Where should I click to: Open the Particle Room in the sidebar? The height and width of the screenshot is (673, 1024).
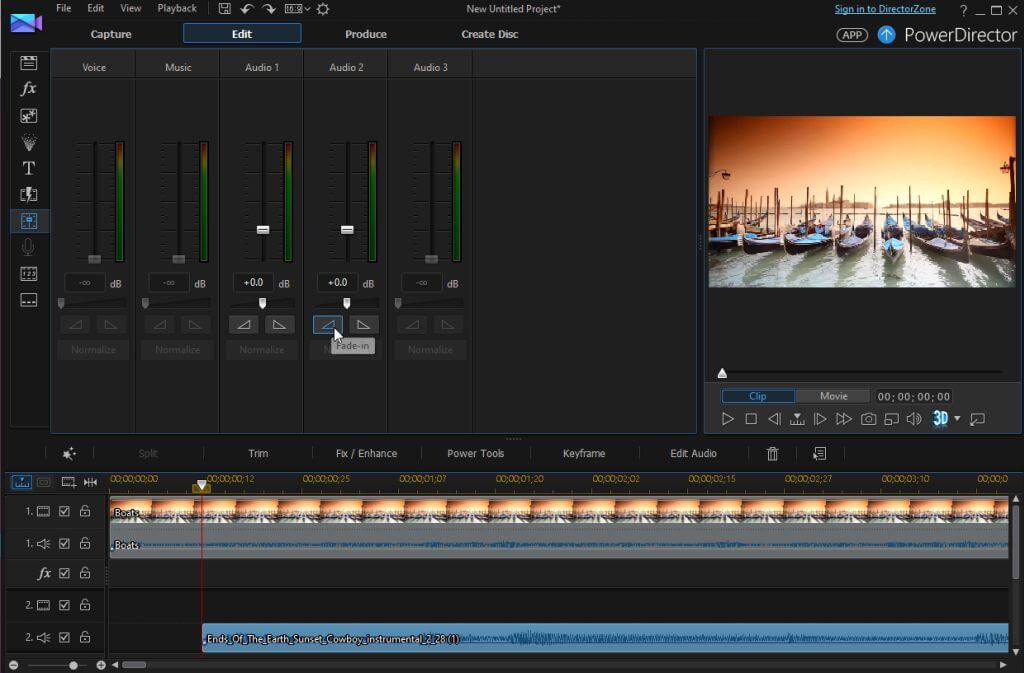pos(29,142)
